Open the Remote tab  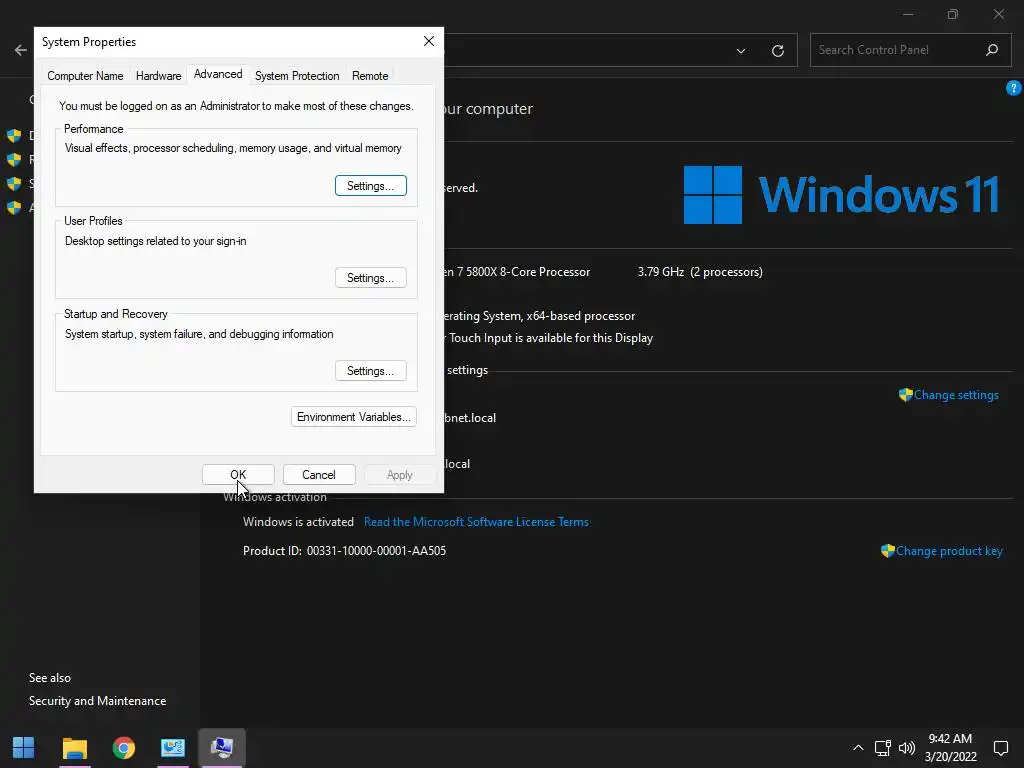370,76
